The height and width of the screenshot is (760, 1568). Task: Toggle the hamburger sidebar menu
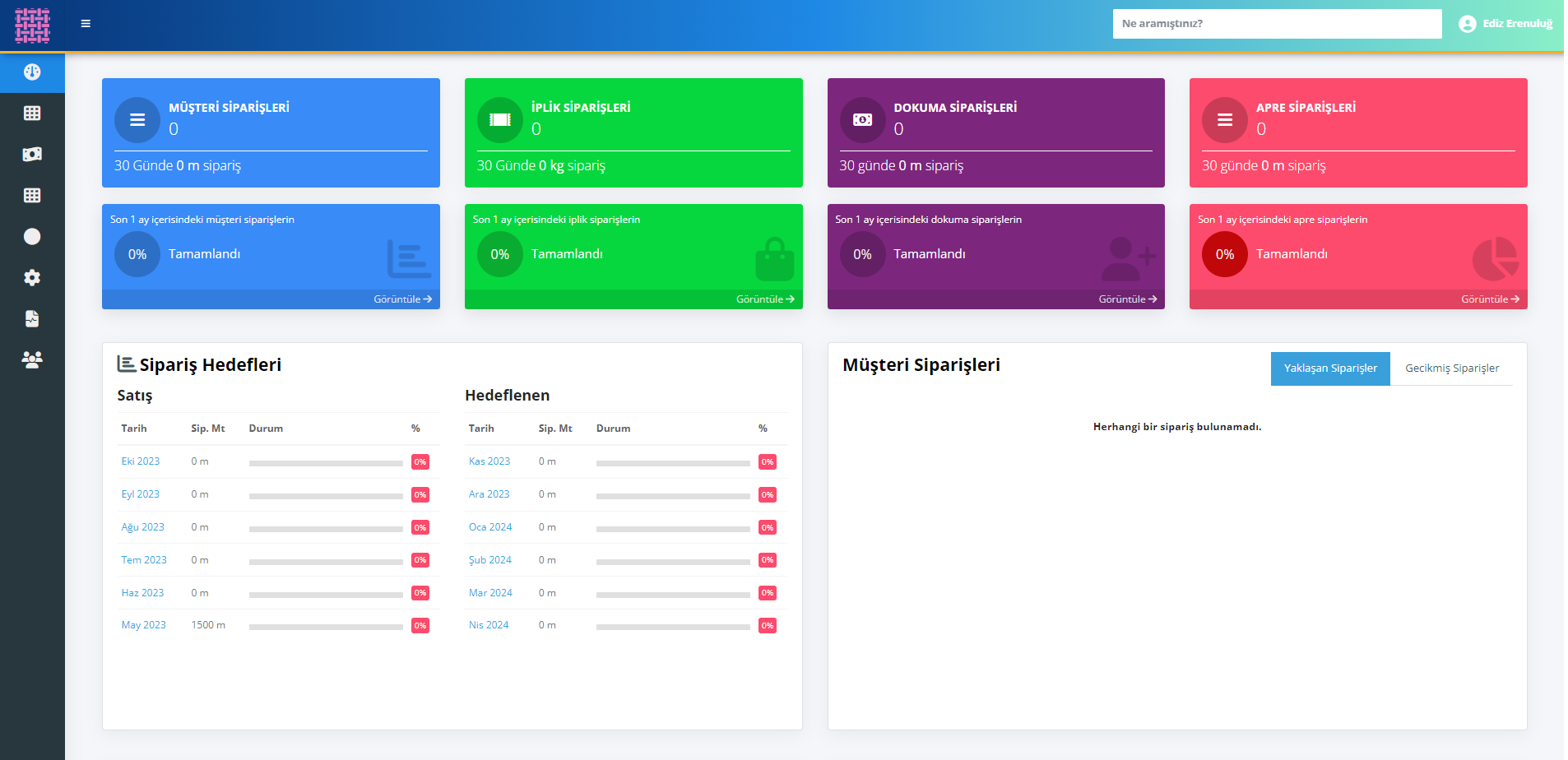(x=86, y=24)
